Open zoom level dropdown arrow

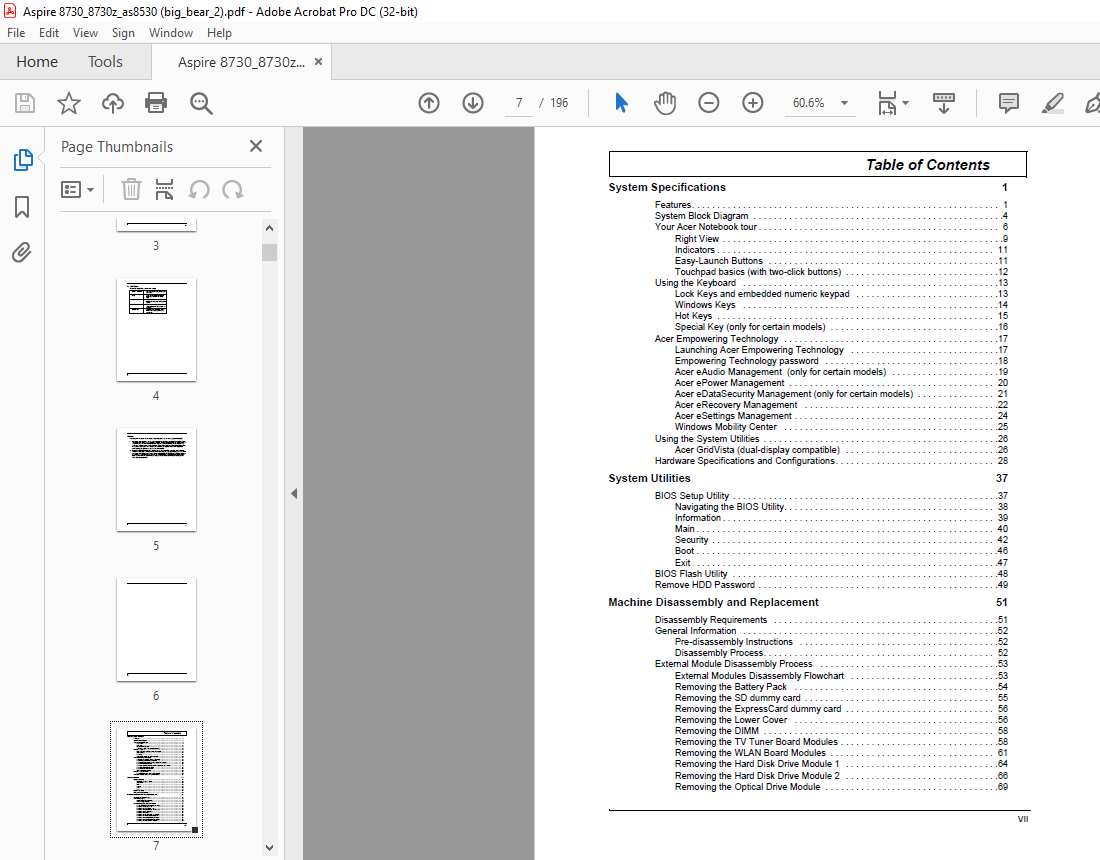(x=844, y=103)
